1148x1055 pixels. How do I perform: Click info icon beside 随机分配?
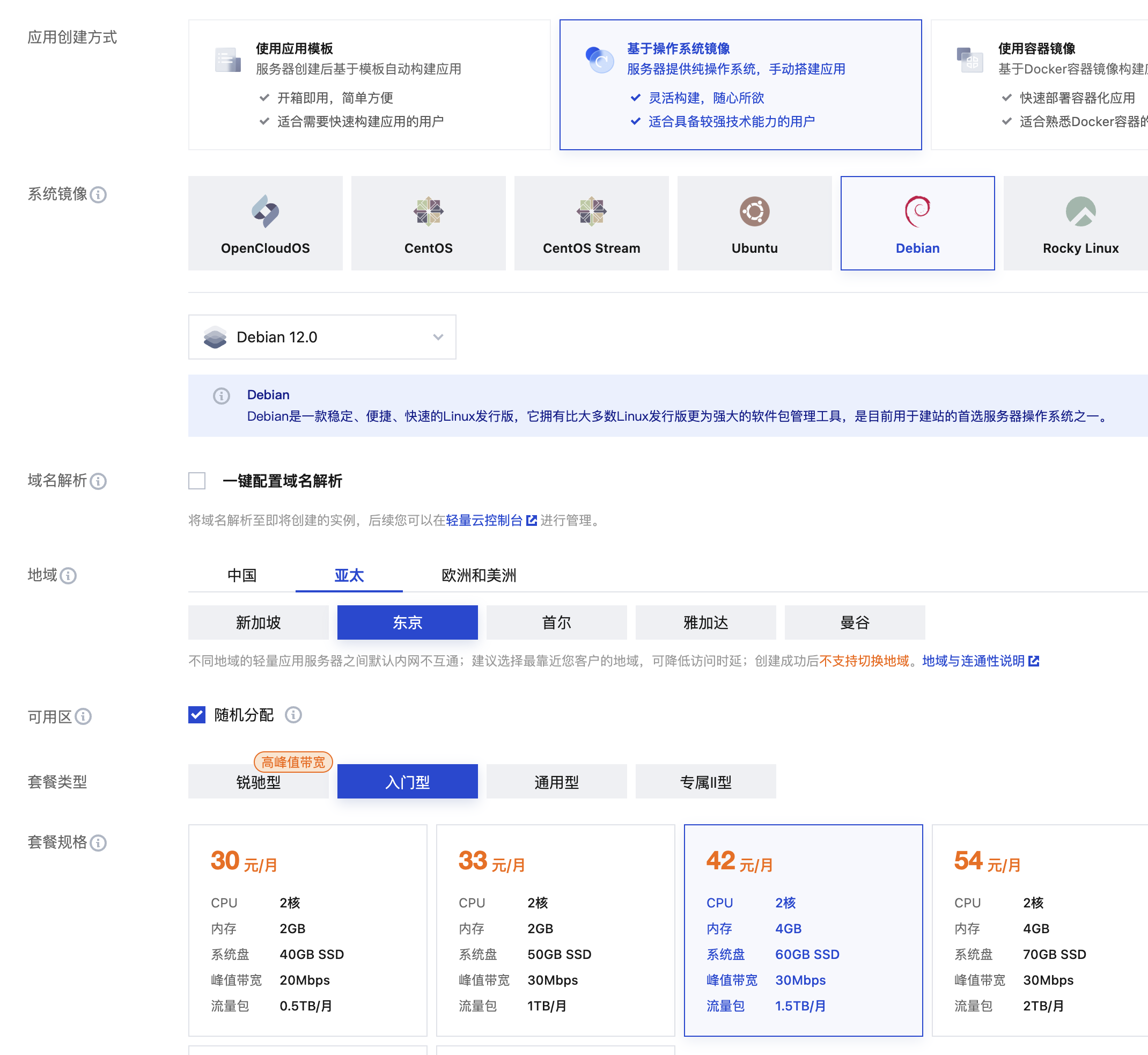click(x=293, y=715)
